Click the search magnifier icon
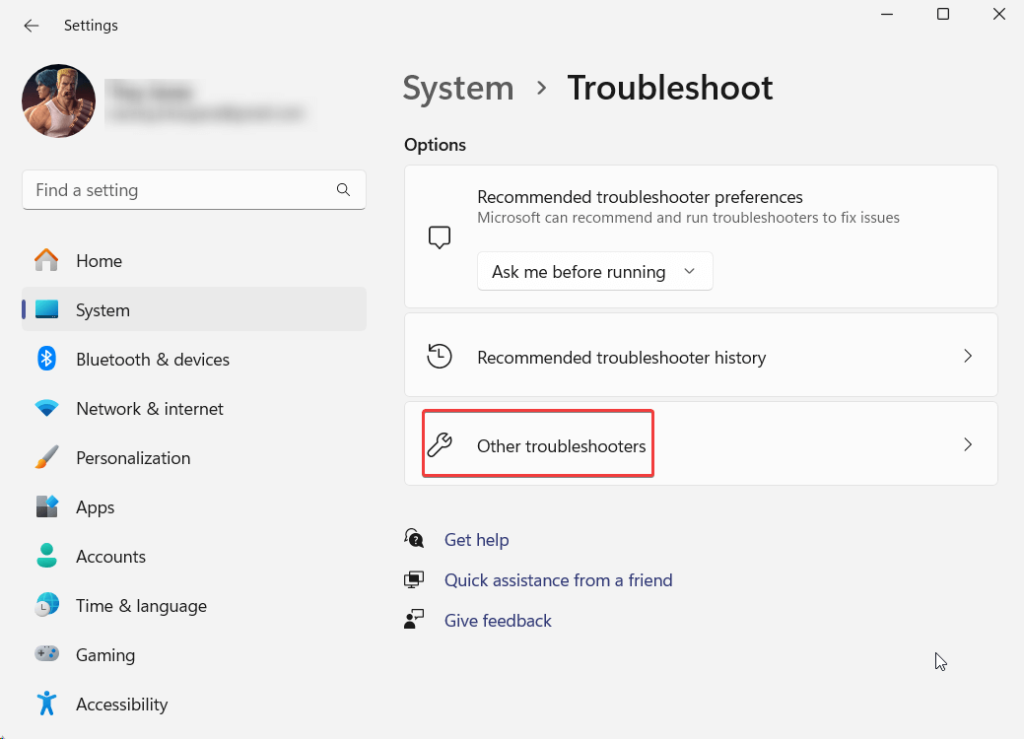This screenshot has height=739, width=1024. coord(343,190)
